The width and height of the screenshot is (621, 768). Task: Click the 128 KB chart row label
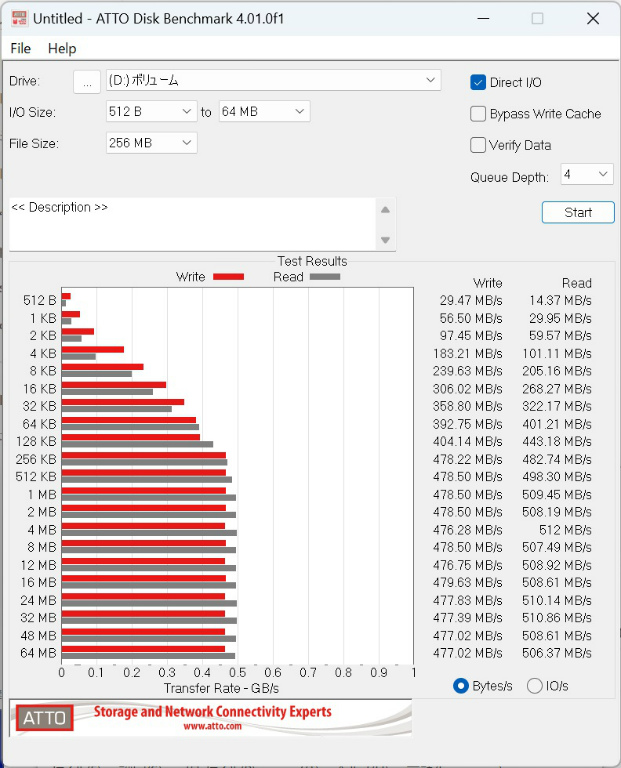[x=36, y=441]
